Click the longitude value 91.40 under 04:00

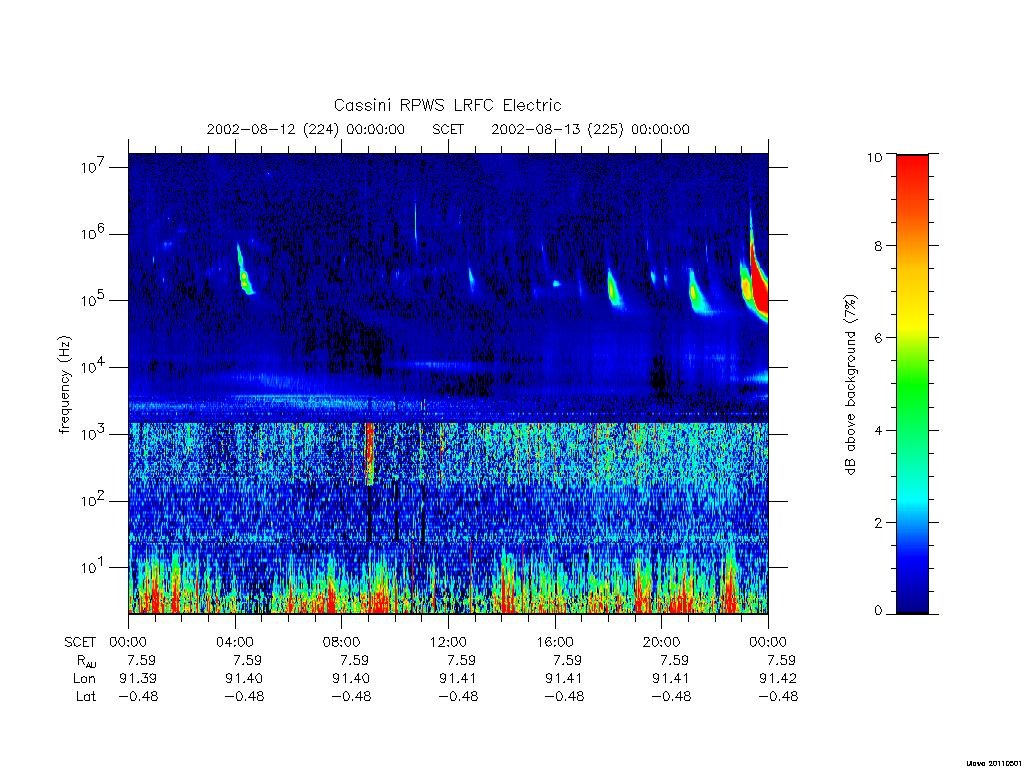tap(244, 679)
